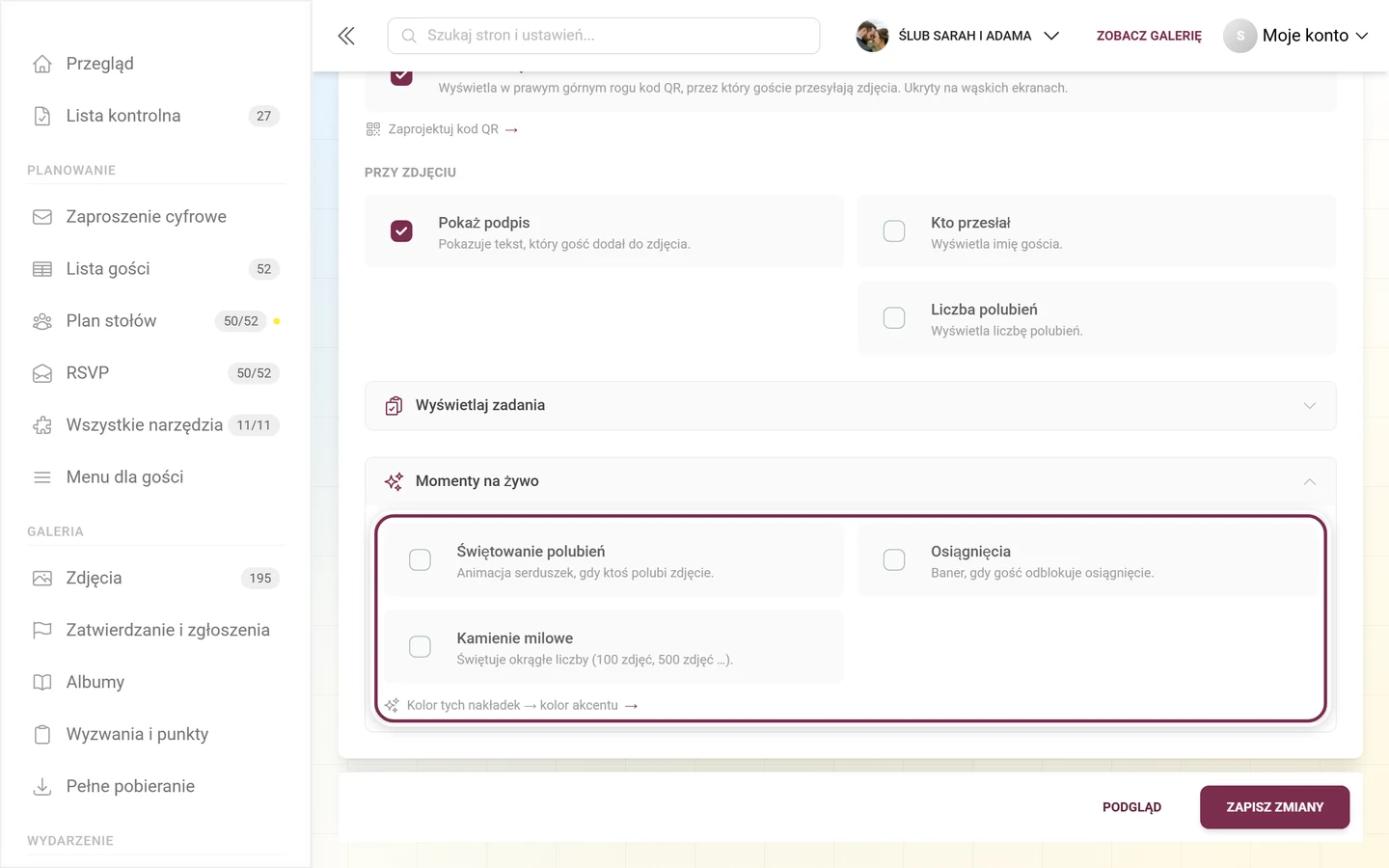1389x868 pixels.
Task: Collapse sidebar with double-chevron icon
Action: [346, 36]
